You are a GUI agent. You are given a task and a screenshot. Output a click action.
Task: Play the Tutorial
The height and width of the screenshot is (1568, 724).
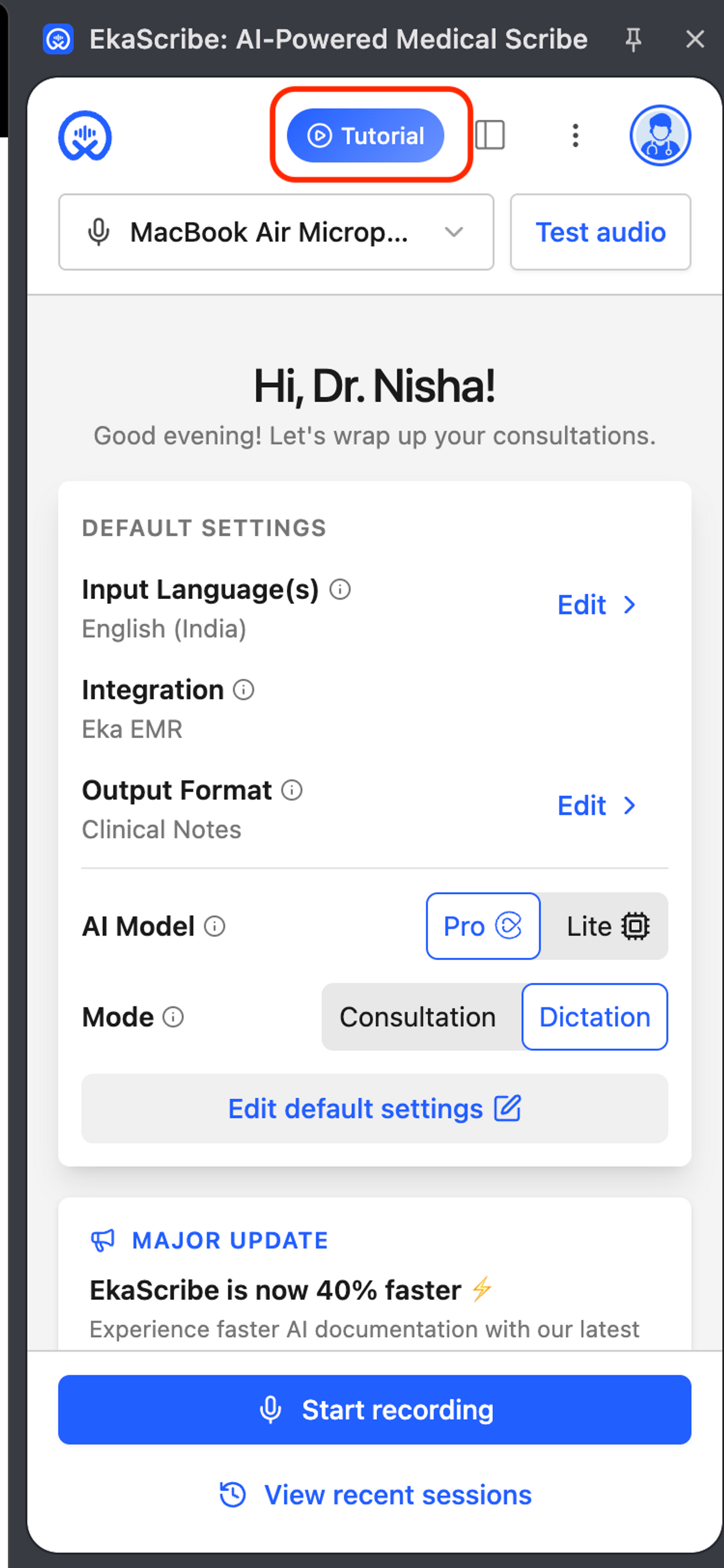coord(365,135)
